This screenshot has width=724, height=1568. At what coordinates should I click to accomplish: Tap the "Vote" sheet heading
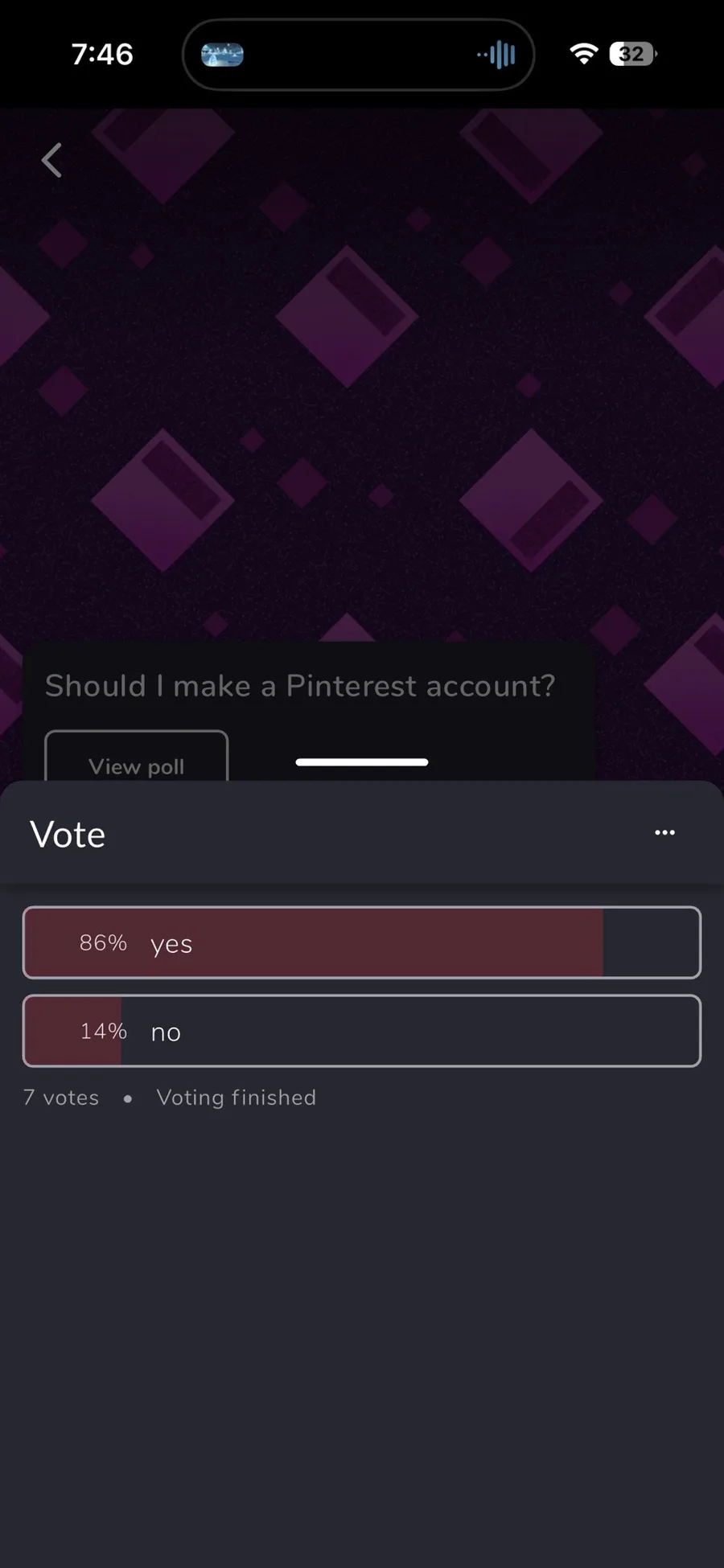click(68, 835)
